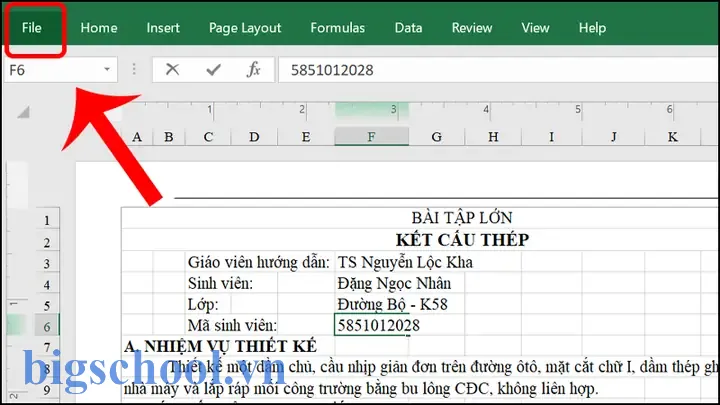
Task: Select row 4 header
Action: point(47,285)
